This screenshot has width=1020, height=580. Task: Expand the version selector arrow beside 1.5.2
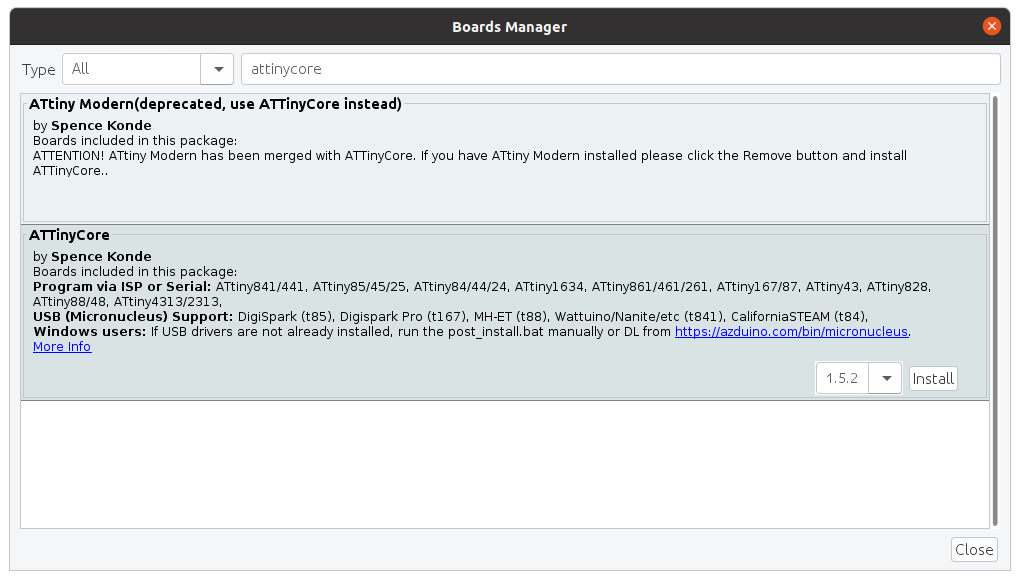[886, 378]
